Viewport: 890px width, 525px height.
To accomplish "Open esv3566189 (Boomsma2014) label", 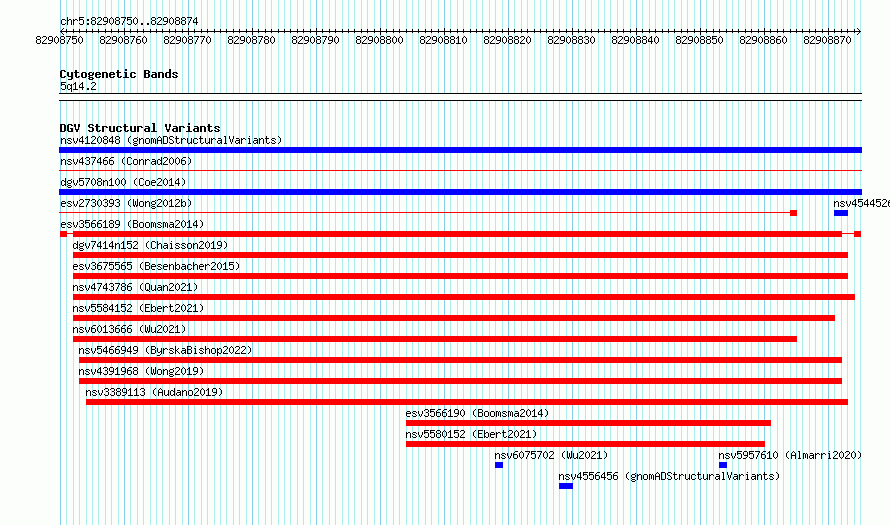I will [132, 224].
